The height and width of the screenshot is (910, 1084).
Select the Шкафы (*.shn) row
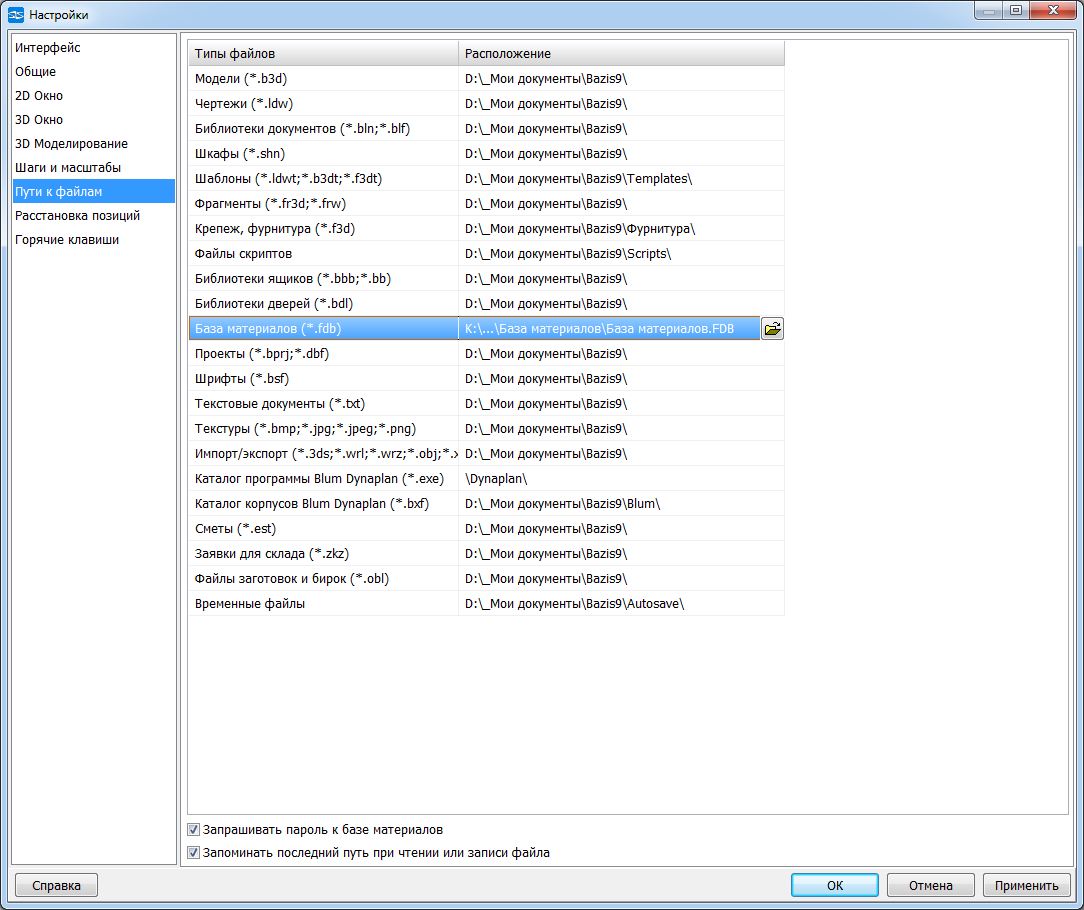(486, 154)
